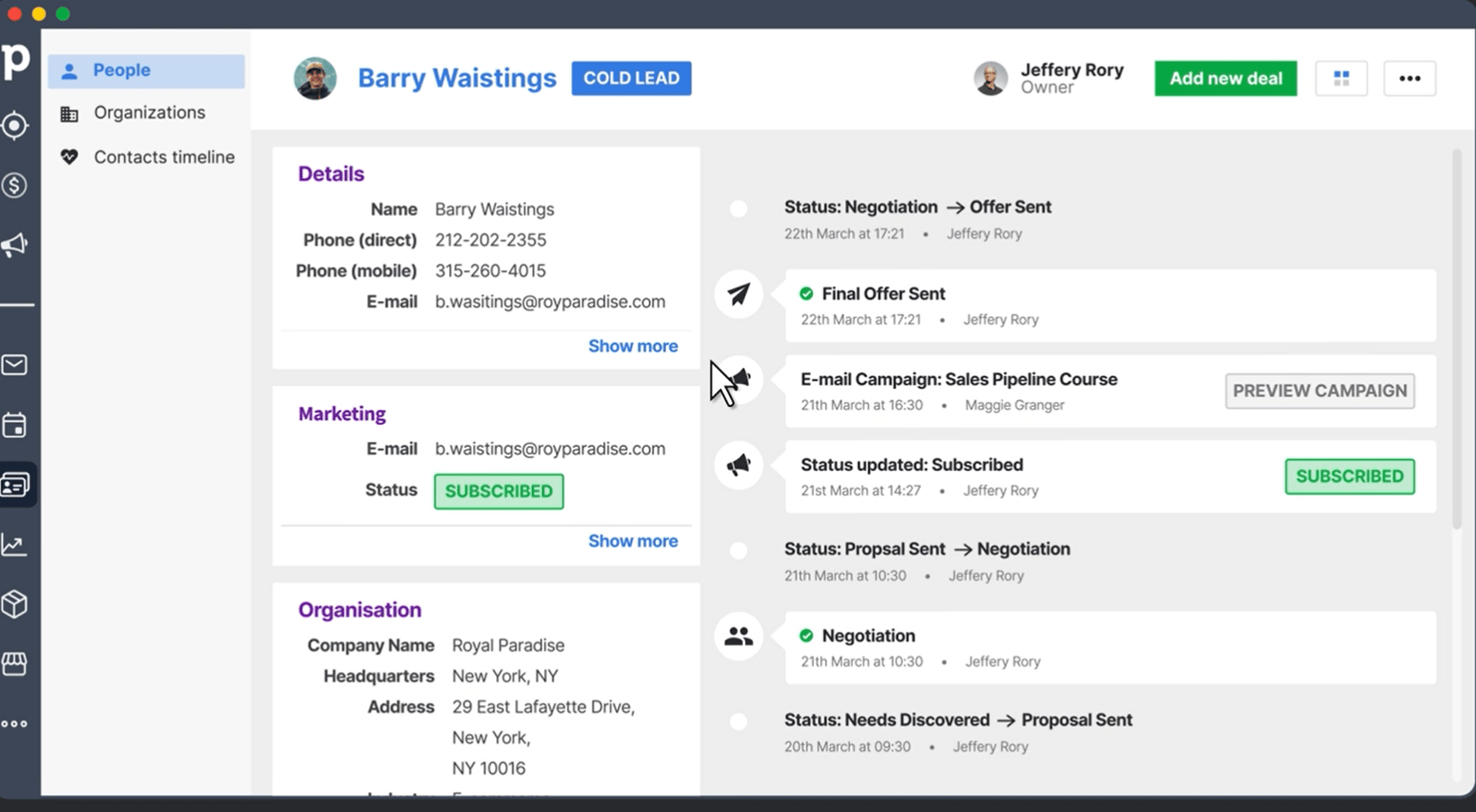The height and width of the screenshot is (812, 1476).
Task: Open PREVIEW CAMPAIGN for Sales Pipeline Course
Action: pyautogui.click(x=1320, y=391)
